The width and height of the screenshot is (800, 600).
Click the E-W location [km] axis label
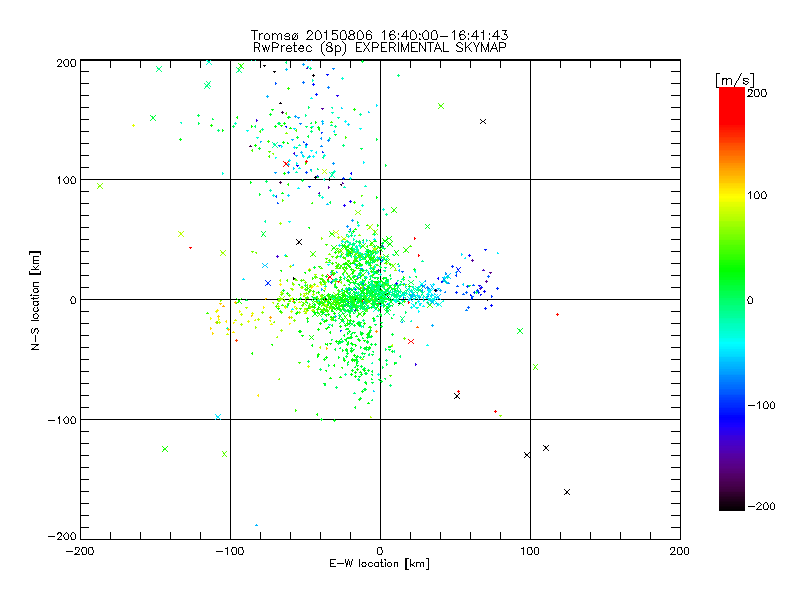pyautogui.click(x=380, y=563)
